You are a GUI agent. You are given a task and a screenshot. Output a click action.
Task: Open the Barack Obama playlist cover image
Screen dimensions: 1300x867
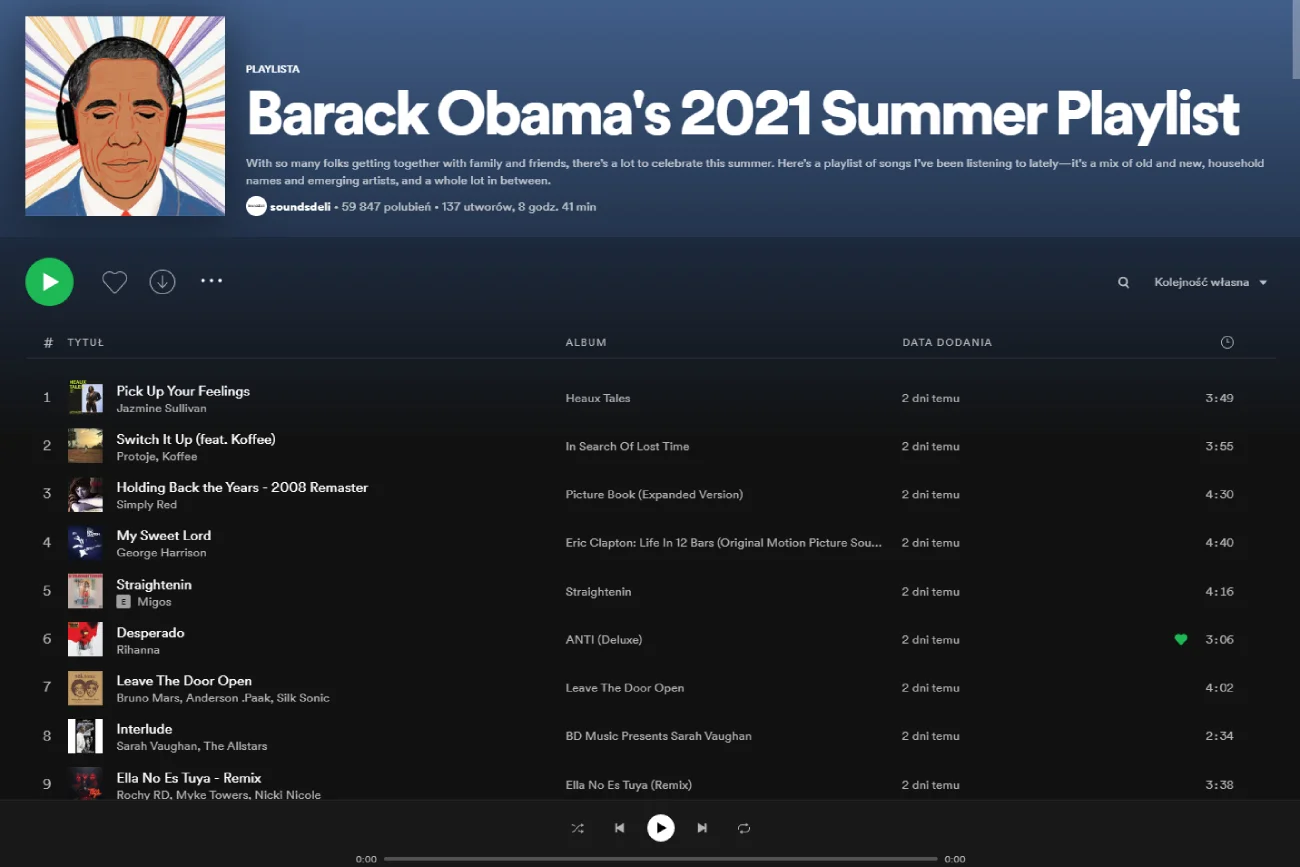[125, 116]
